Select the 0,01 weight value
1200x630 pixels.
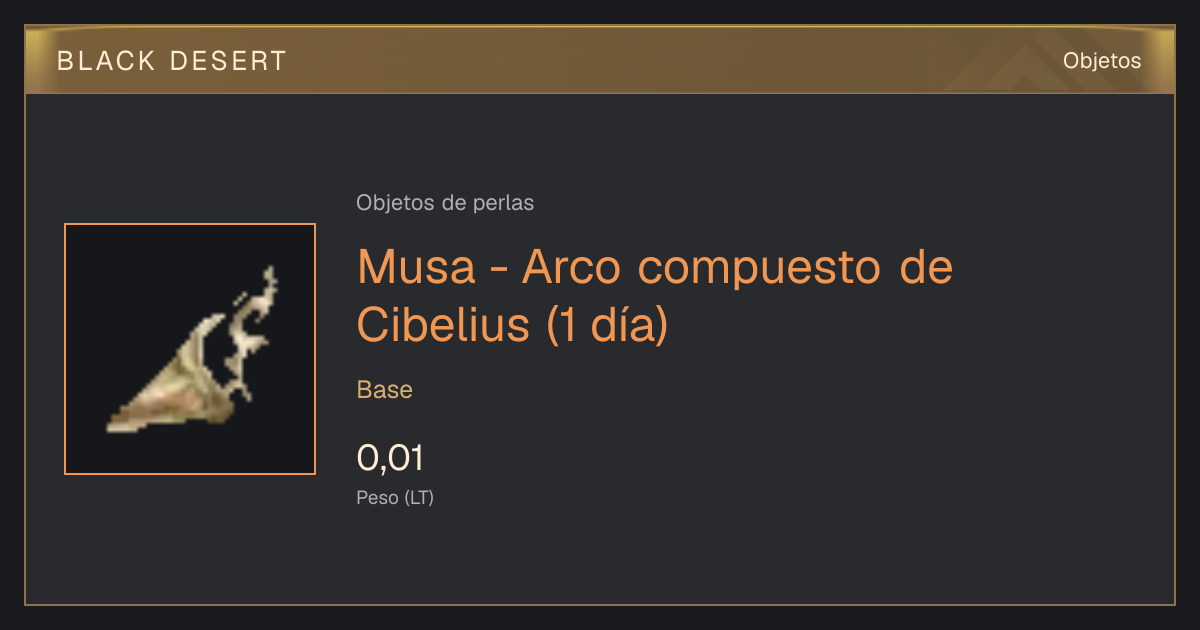(x=391, y=459)
